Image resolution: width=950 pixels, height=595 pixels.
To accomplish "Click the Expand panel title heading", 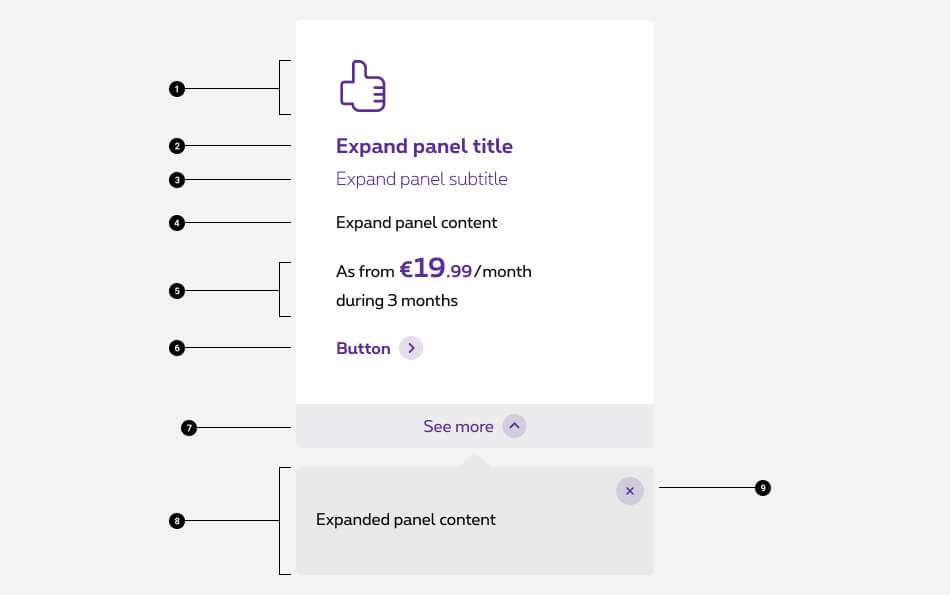I will coord(424,146).
